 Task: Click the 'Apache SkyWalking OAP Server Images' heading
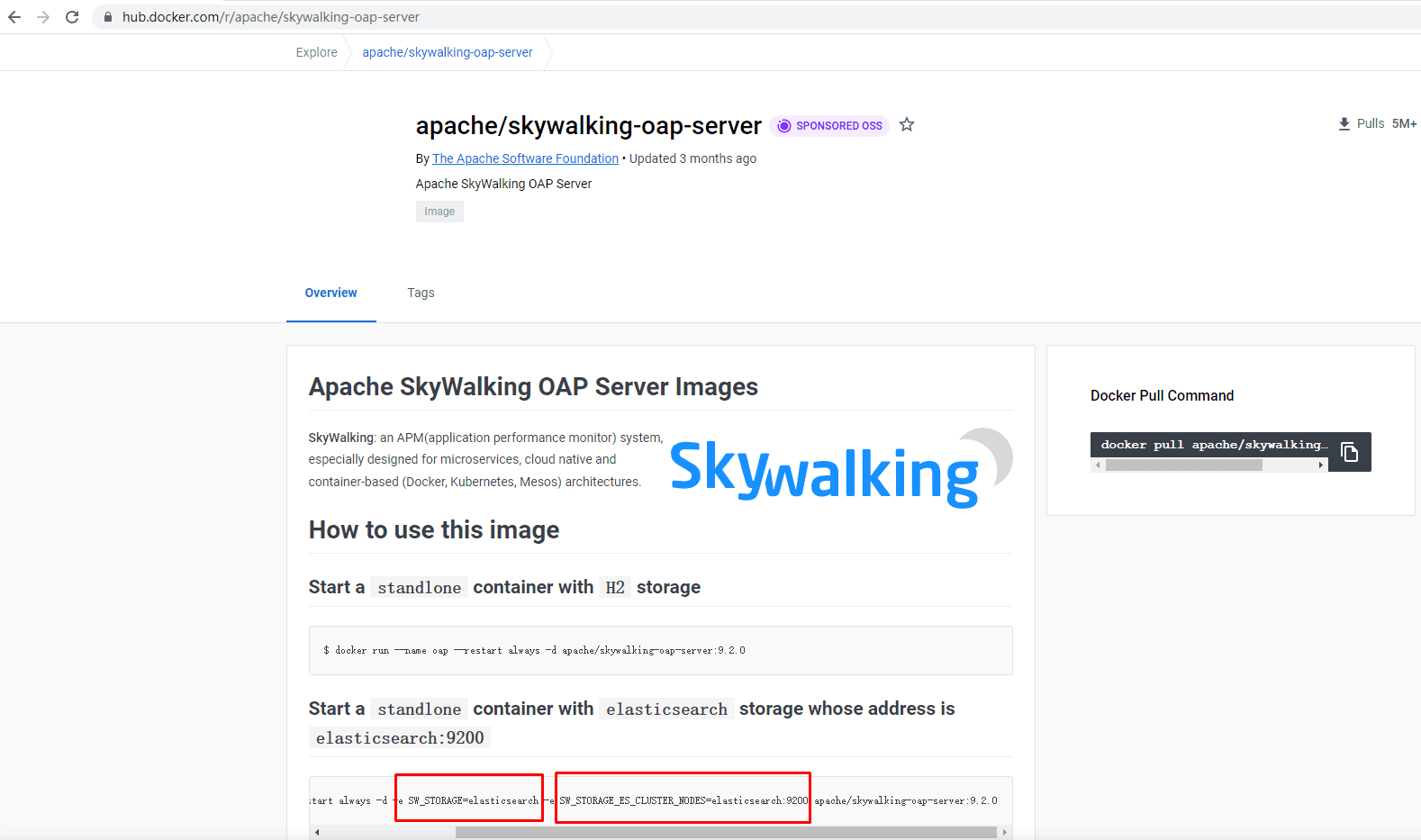click(533, 387)
